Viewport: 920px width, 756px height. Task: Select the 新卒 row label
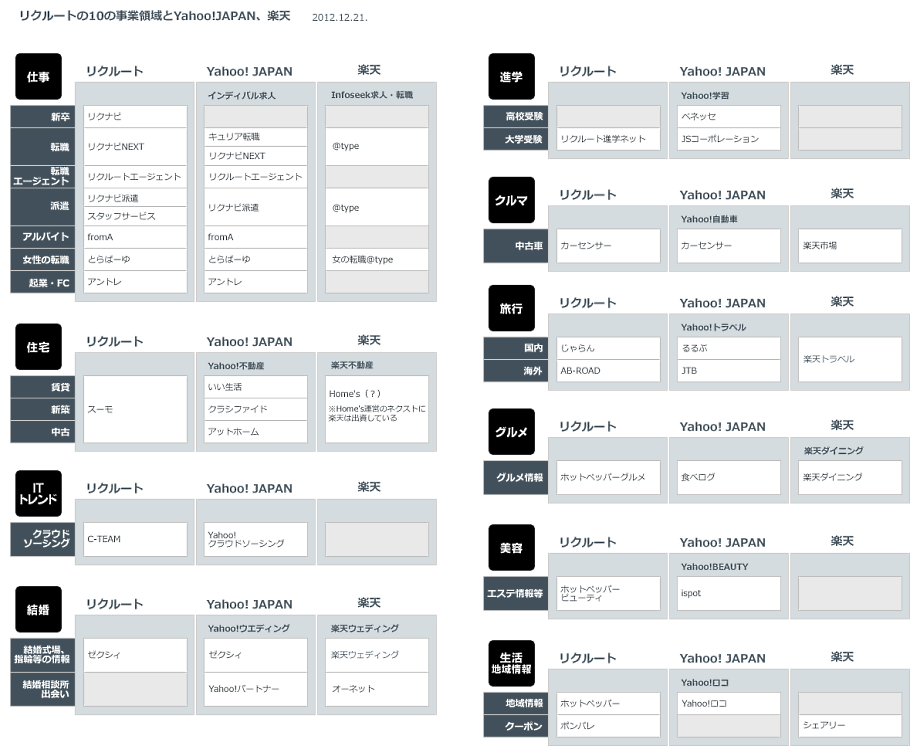pyautogui.click(x=43, y=117)
